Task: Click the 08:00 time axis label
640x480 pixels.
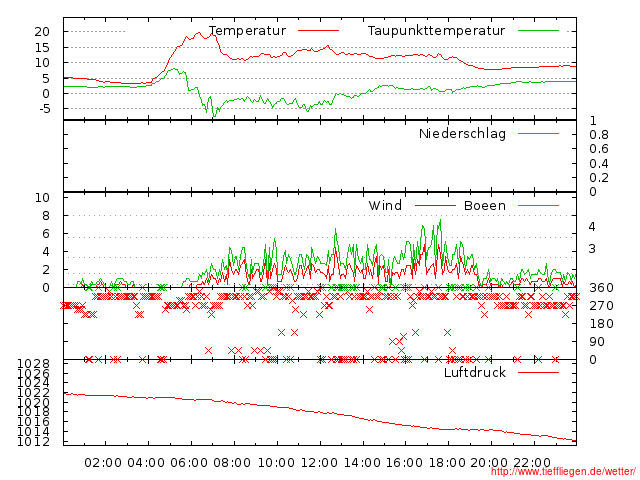Action: tap(232, 463)
